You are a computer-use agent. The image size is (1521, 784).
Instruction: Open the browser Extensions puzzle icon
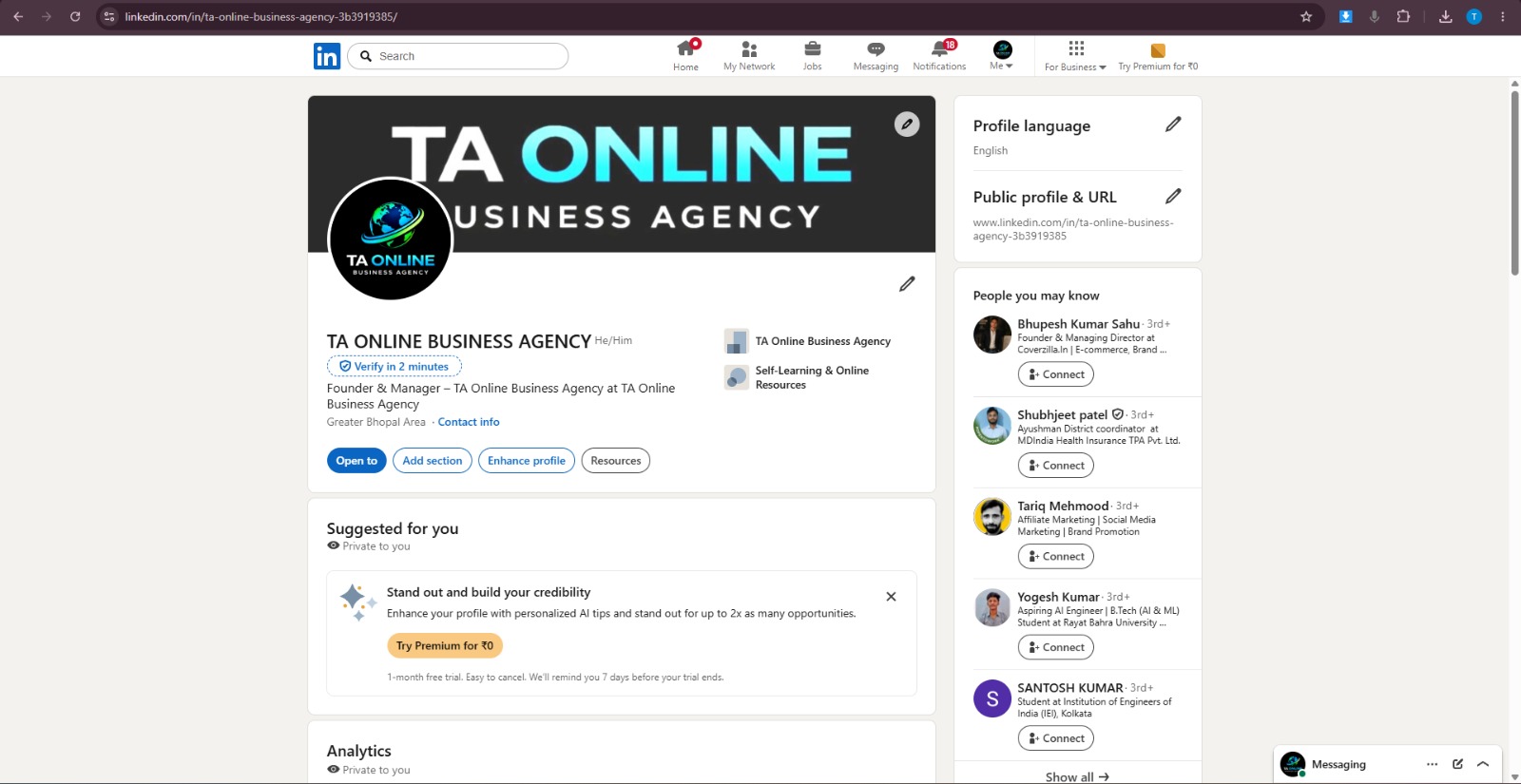point(1403,16)
